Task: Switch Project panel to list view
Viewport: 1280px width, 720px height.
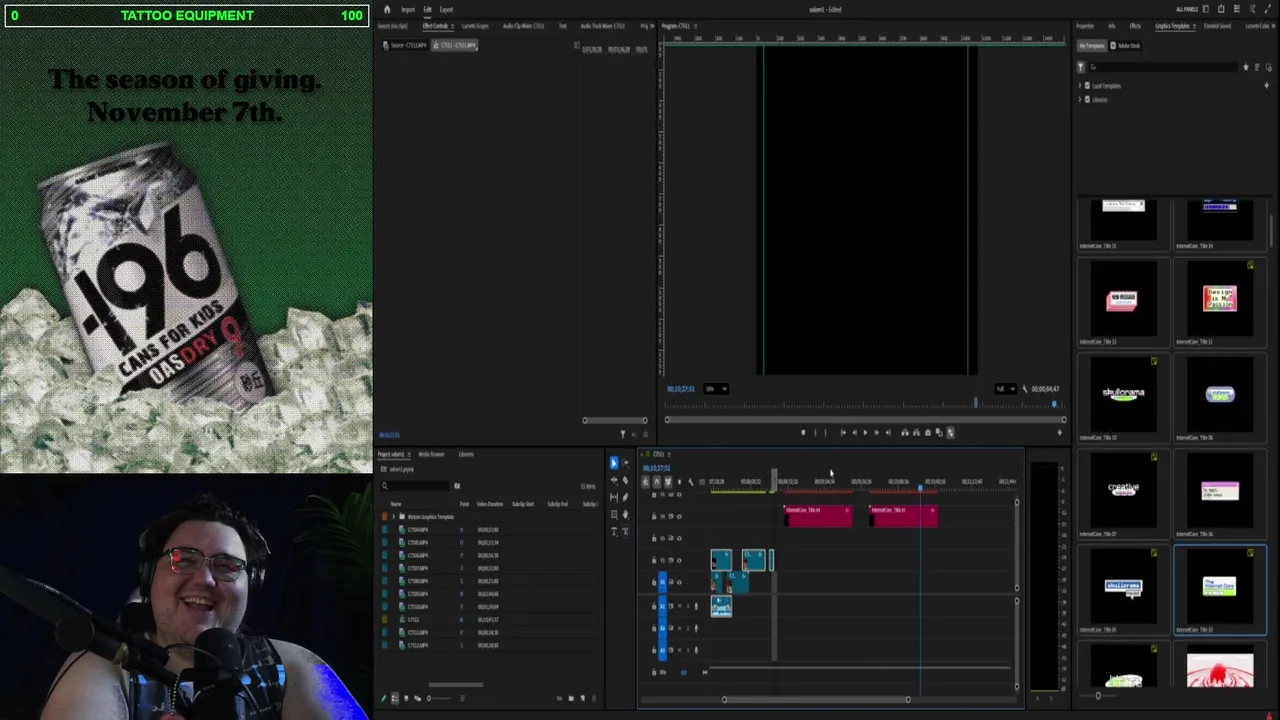Action: click(395, 698)
